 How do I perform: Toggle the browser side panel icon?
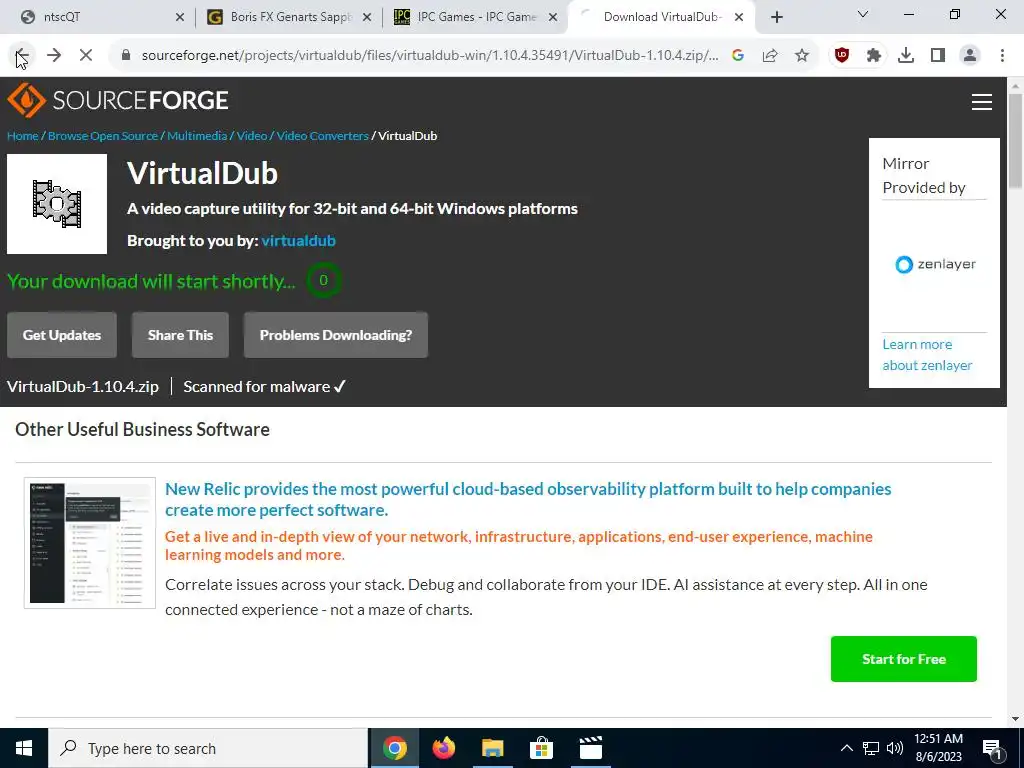click(938, 56)
